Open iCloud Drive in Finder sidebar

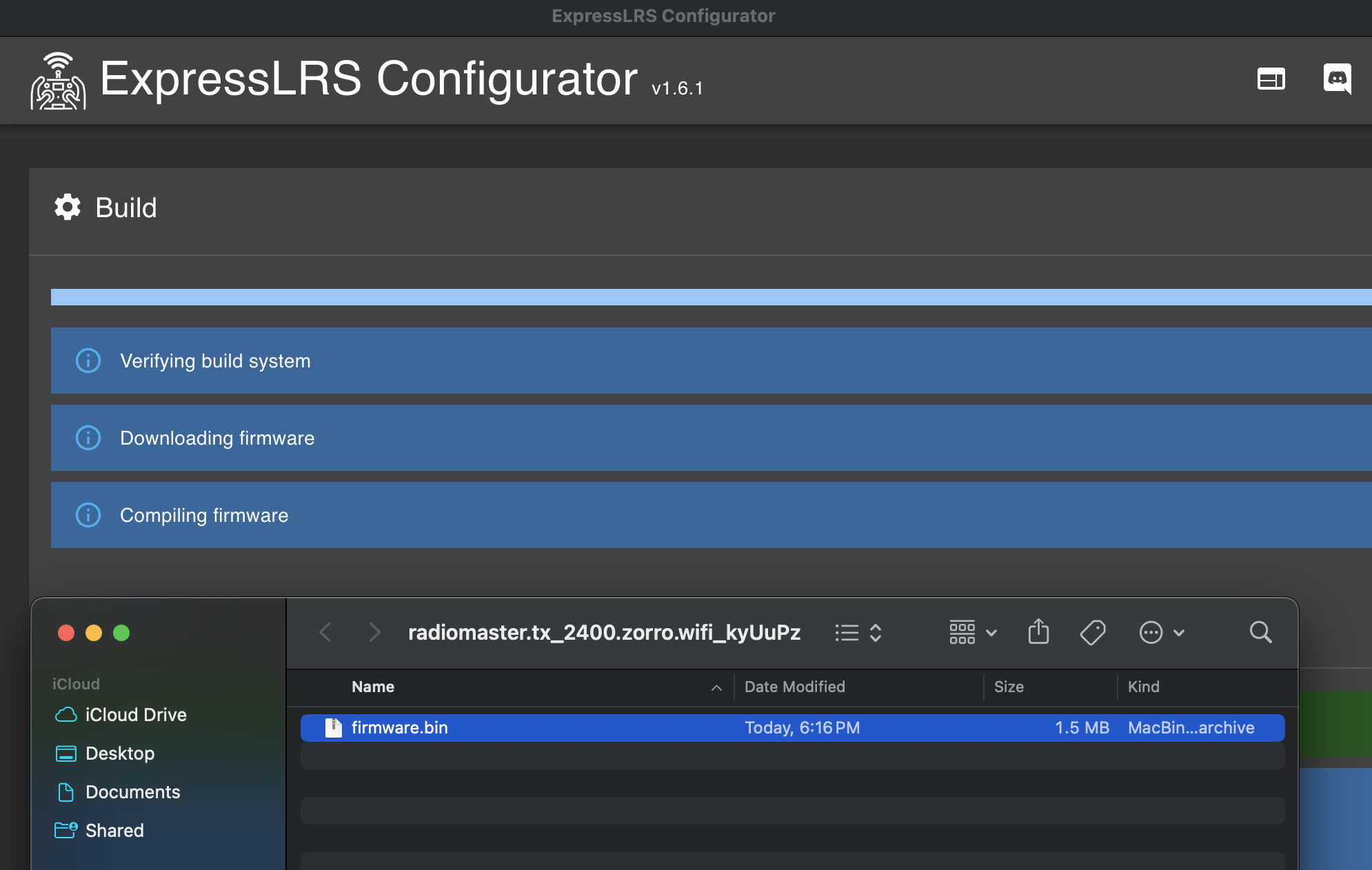[x=121, y=715]
